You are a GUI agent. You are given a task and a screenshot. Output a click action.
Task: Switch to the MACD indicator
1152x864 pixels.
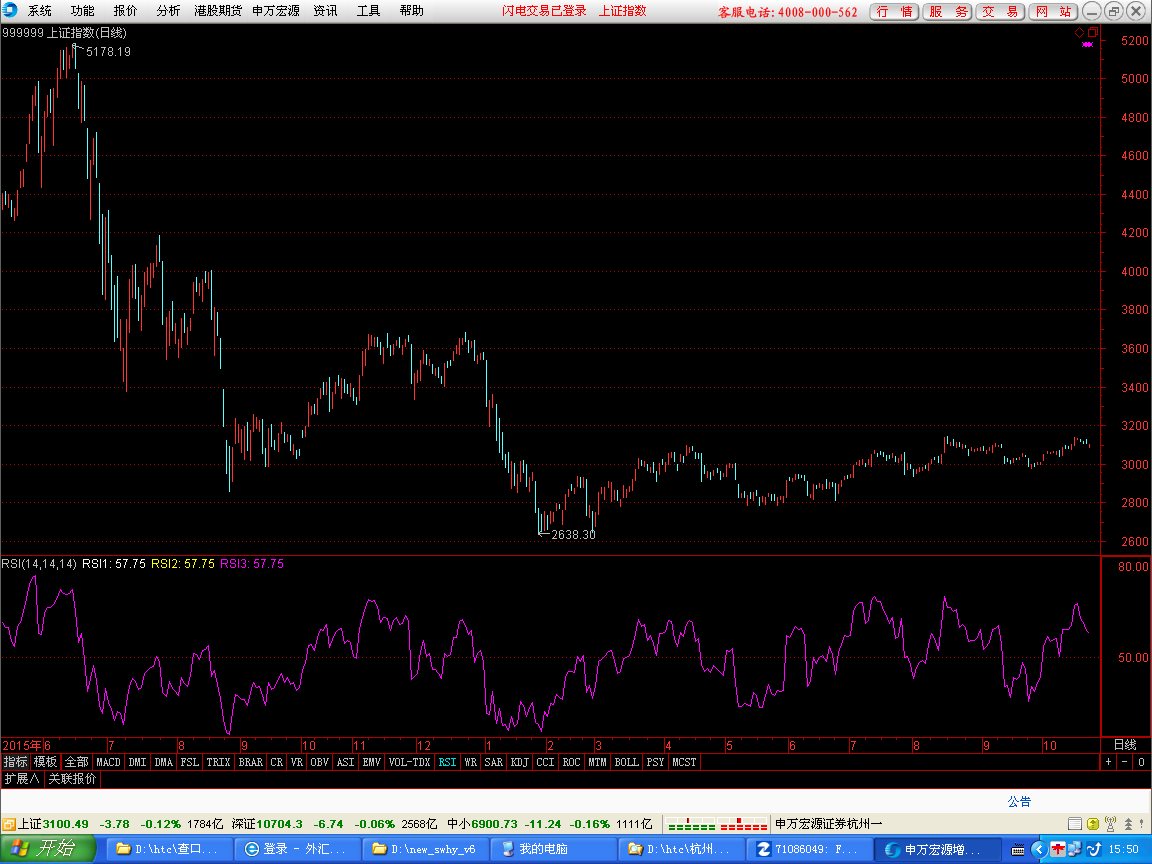point(108,762)
